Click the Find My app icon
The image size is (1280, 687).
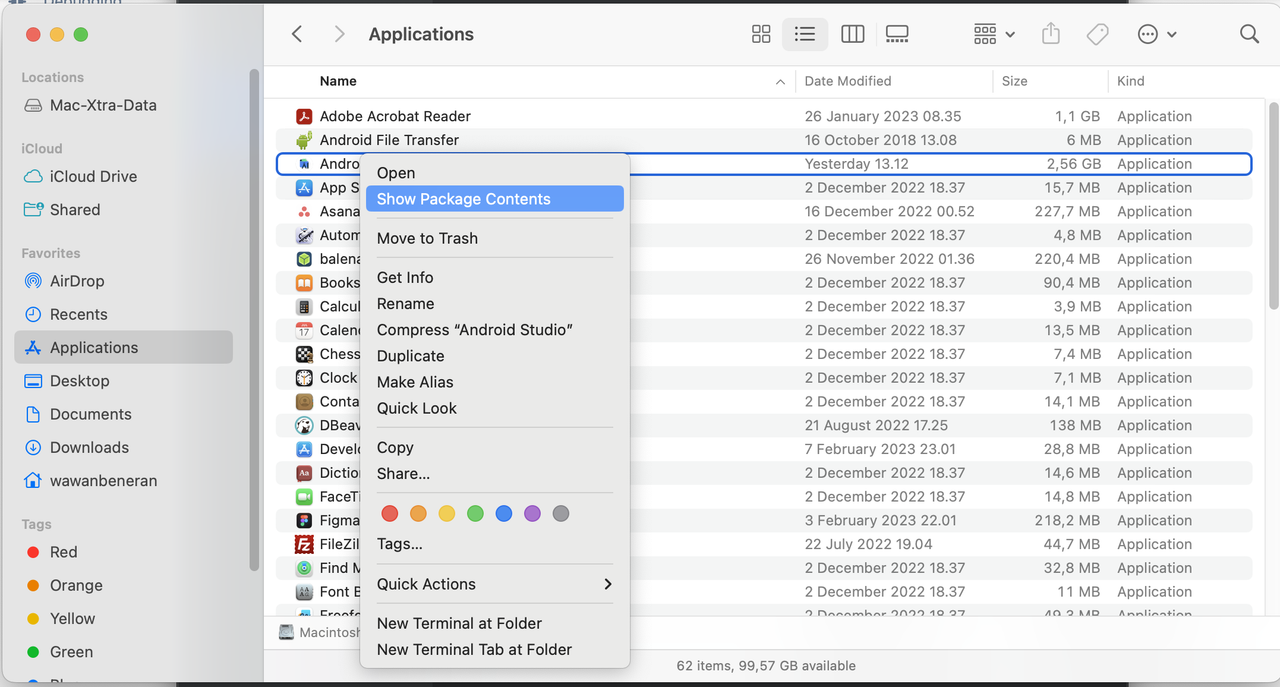point(304,568)
